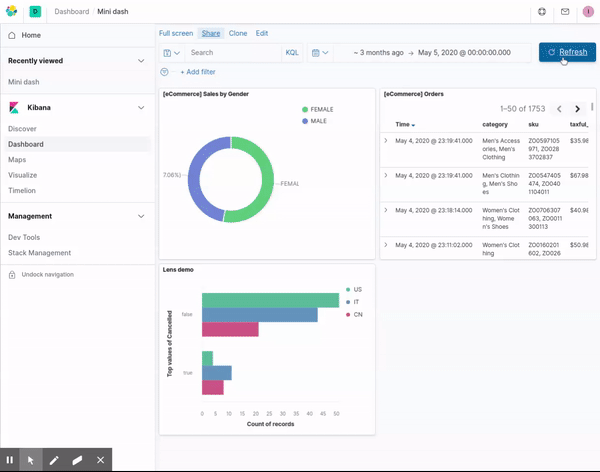
Task: Click the pink CN bar for true
Action: pos(212,387)
